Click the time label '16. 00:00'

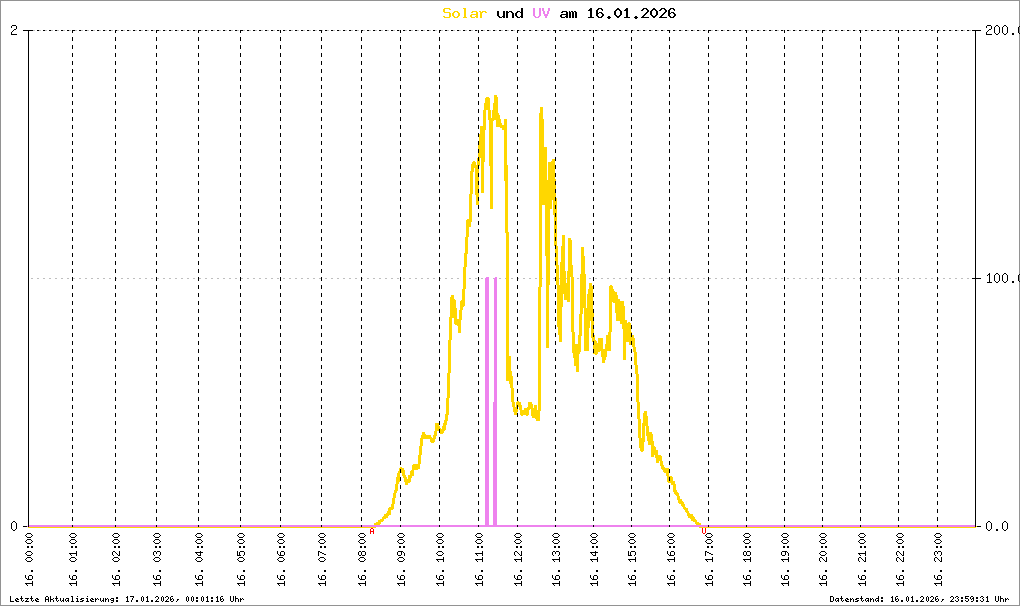tap(29, 559)
